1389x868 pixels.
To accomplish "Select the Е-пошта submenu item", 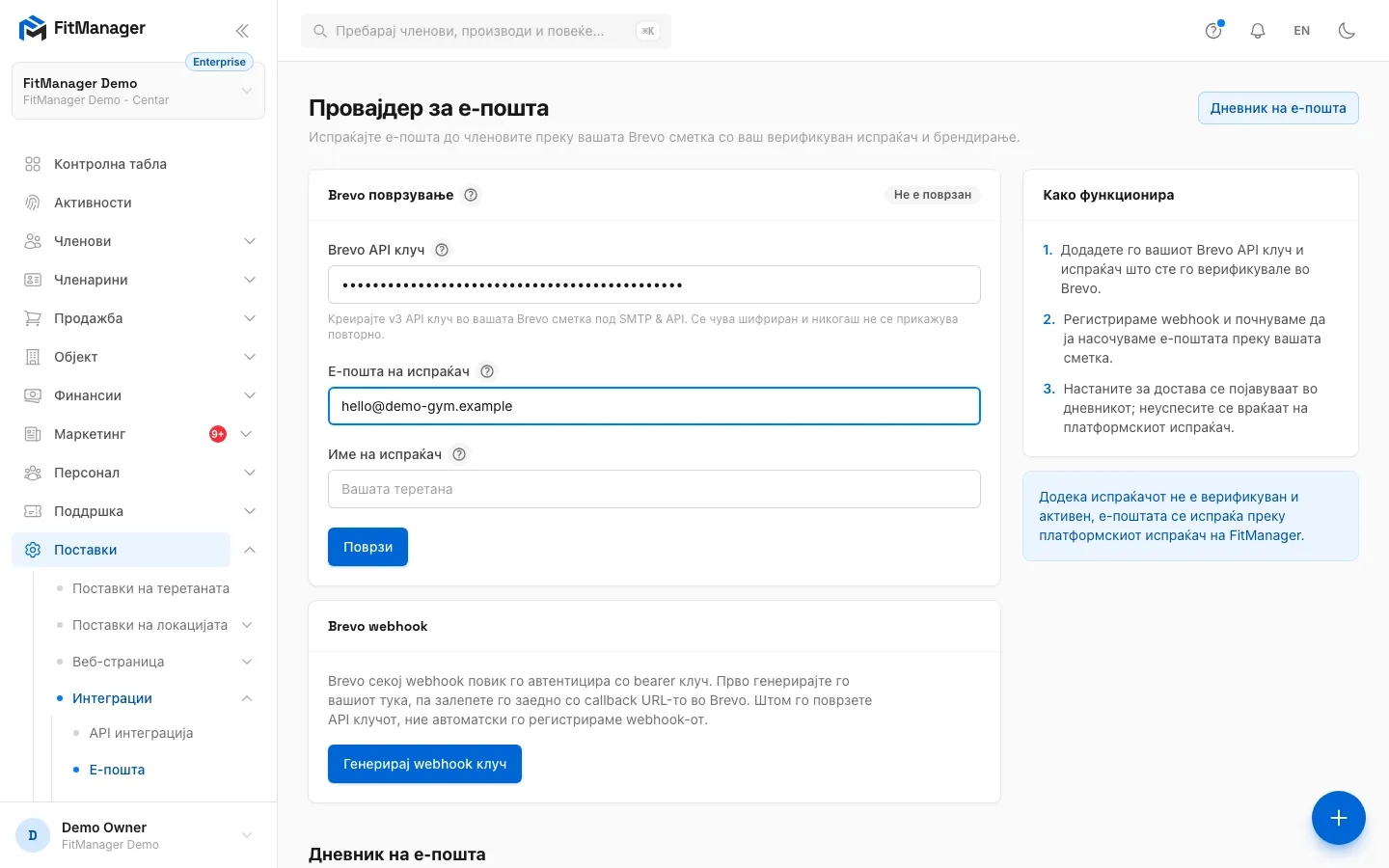I will click(117, 770).
